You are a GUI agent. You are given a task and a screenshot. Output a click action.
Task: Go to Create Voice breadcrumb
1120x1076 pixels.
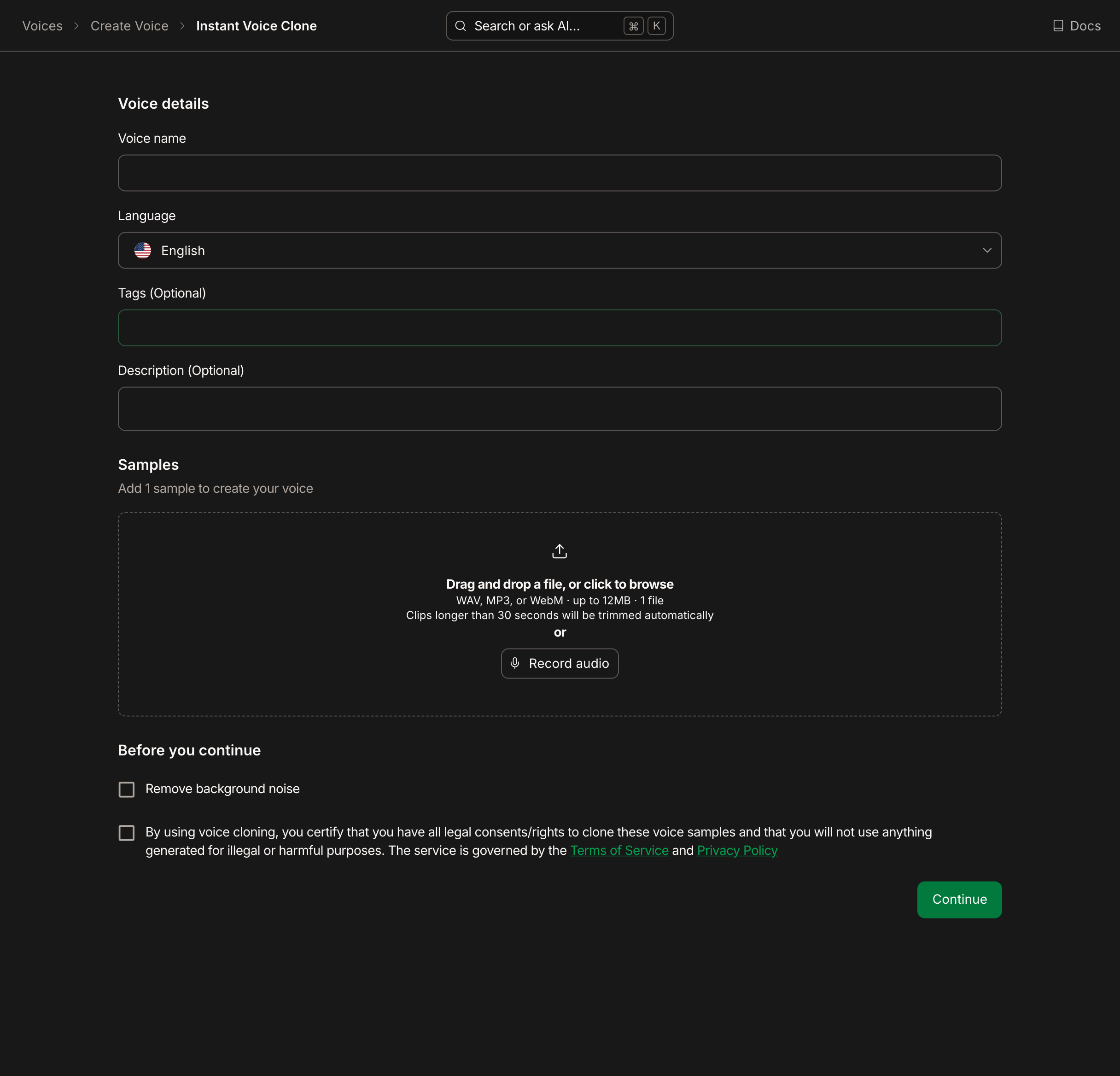(129, 26)
